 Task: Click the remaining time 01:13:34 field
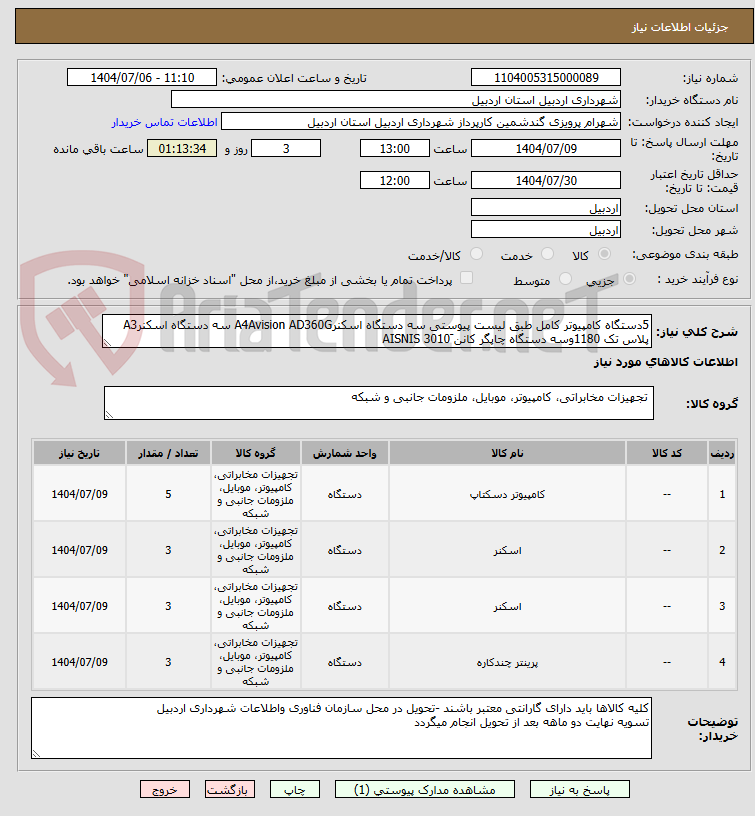(x=182, y=148)
